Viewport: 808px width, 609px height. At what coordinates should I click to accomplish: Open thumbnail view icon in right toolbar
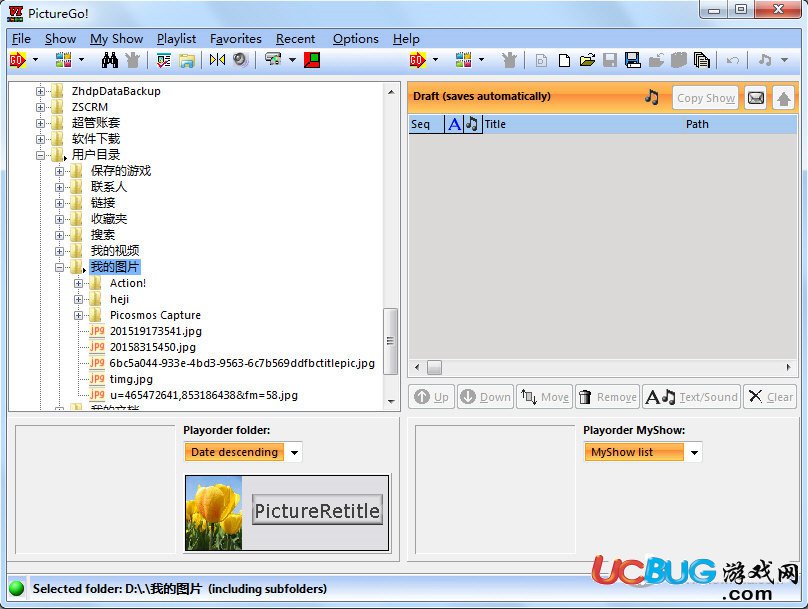click(x=463, y=60)
